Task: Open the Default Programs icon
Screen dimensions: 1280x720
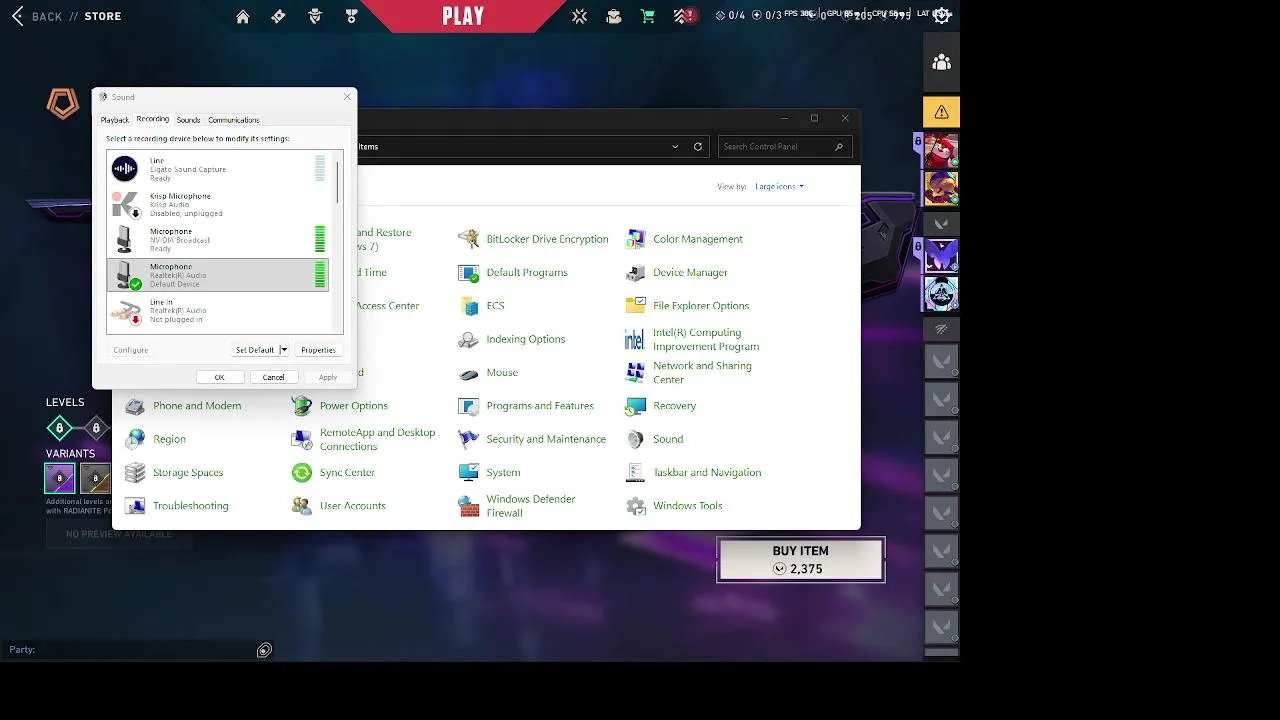Action: coord(469,272)
